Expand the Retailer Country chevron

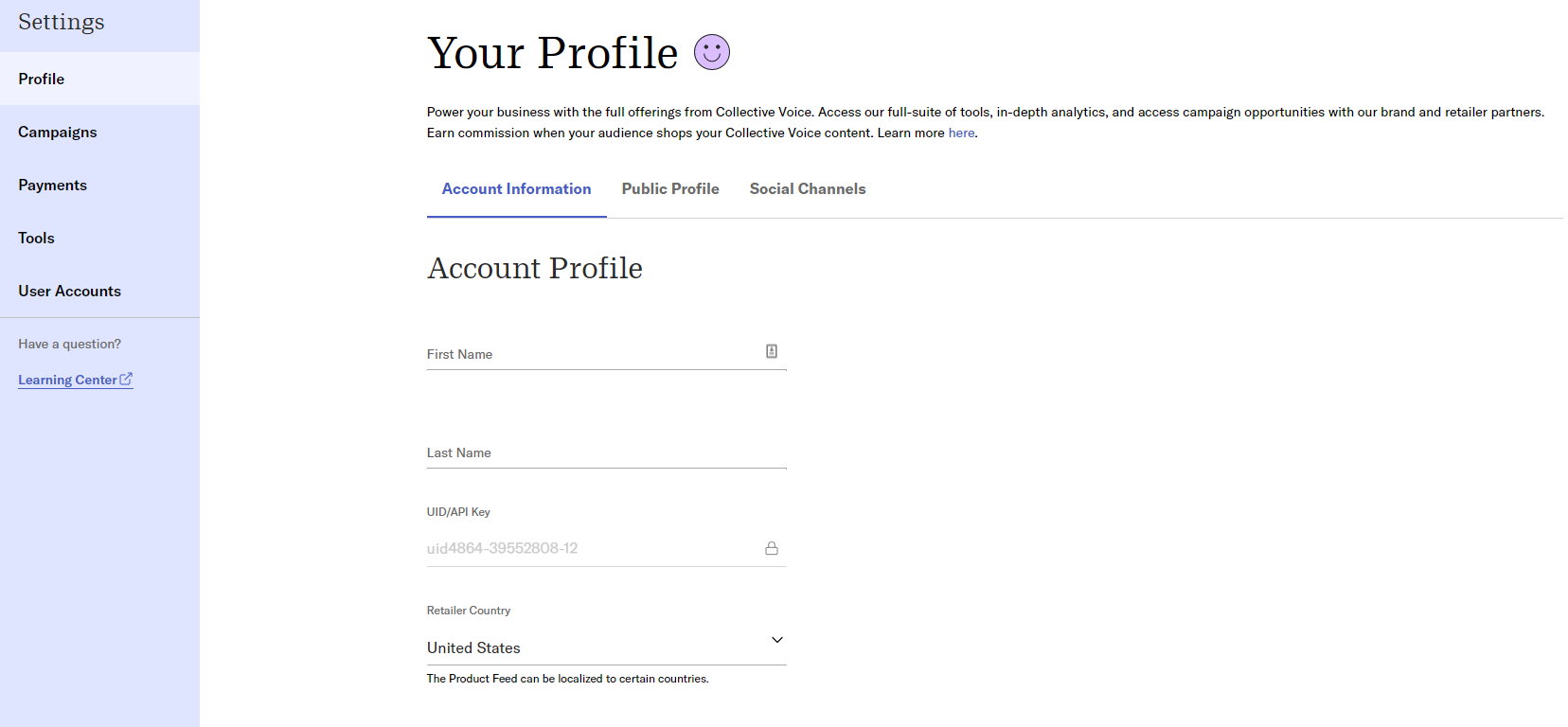point(777,640)
